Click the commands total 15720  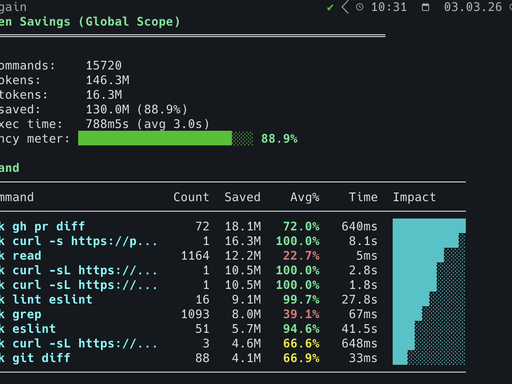coord(104,65)
